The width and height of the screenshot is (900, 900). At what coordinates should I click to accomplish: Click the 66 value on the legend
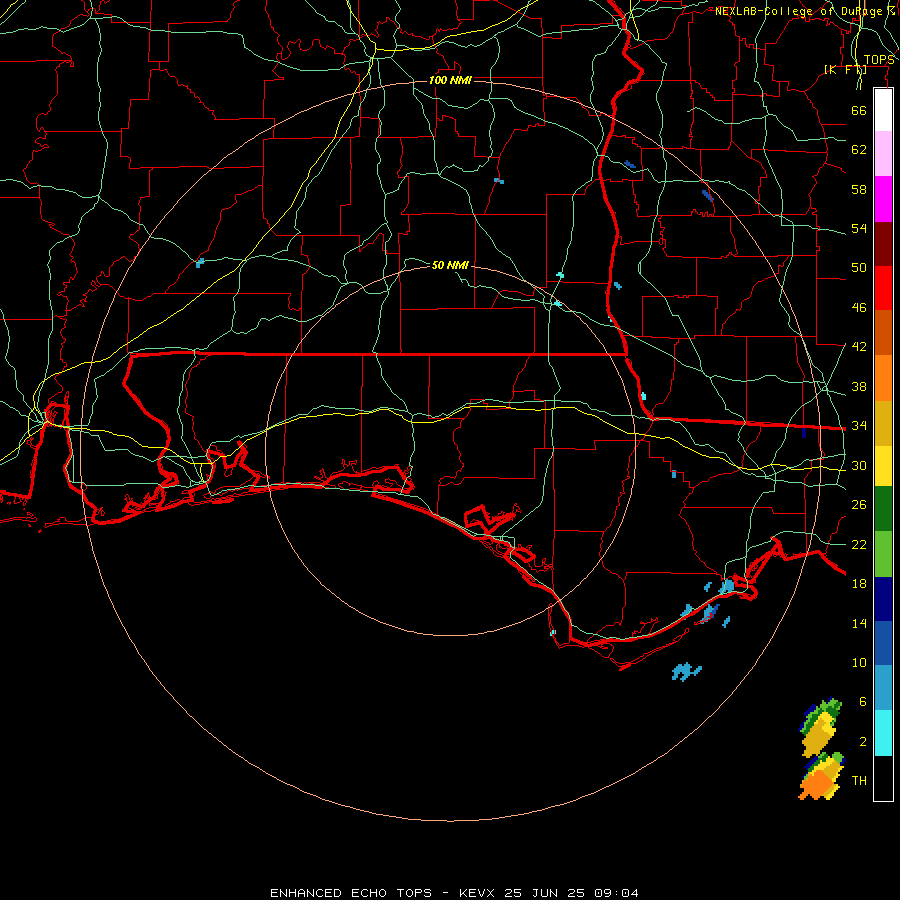pyautogui.click(x=859, y=110)
